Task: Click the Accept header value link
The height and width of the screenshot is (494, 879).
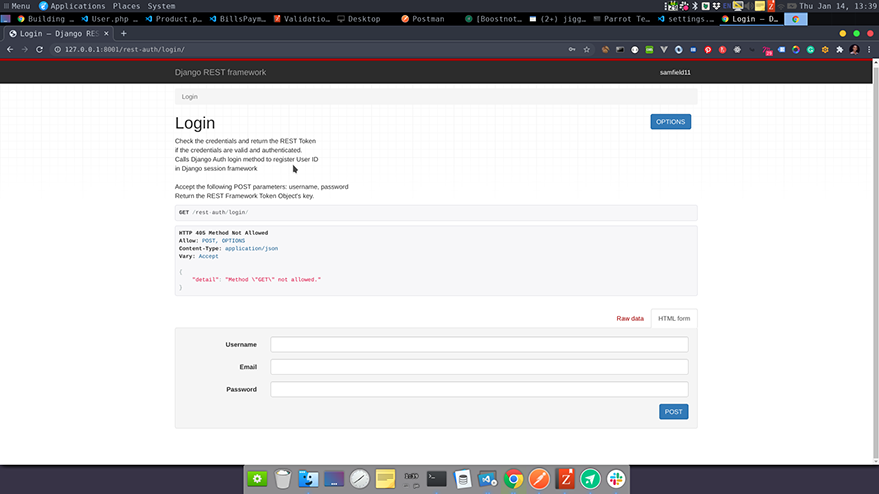Action: coord(209,256)
